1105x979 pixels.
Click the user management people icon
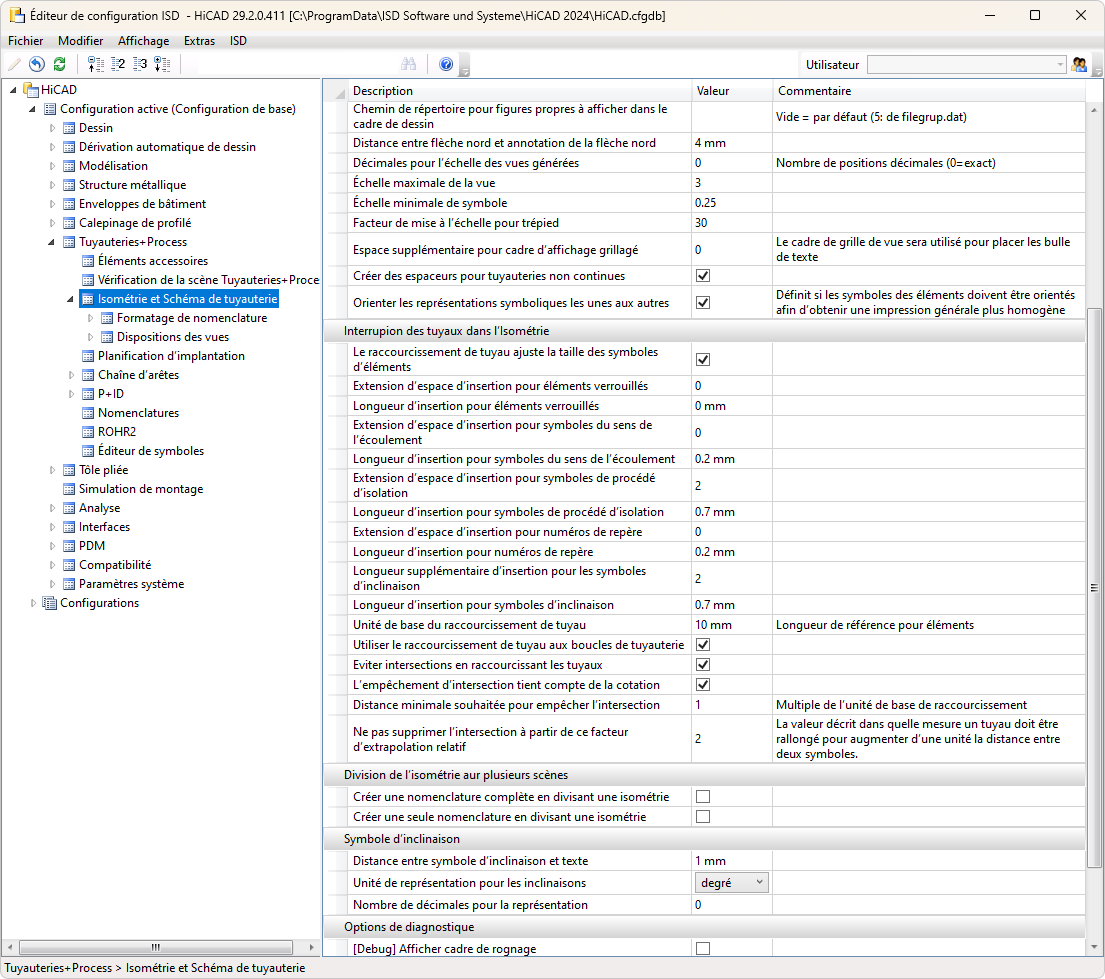pos(1080,64)
